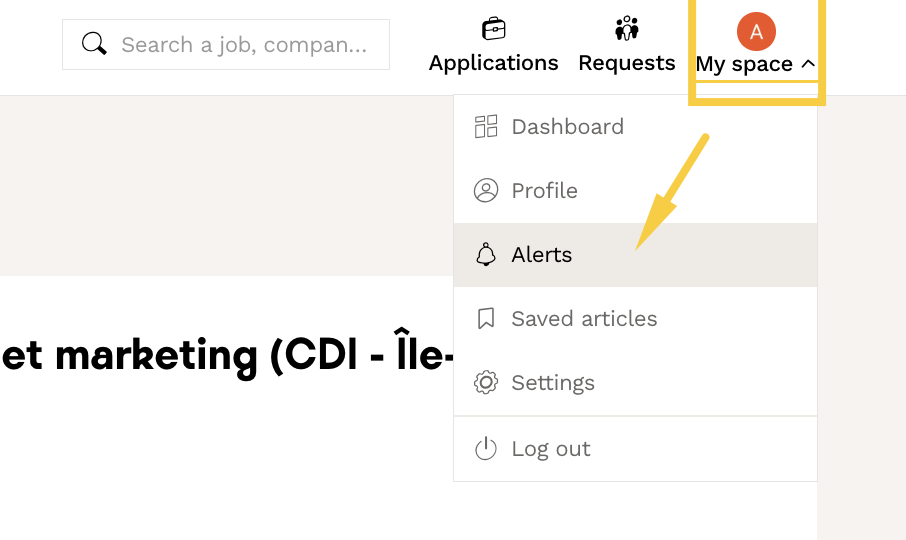Choose Alerts in the dropdown menu
Screen dimensions: 906x540
pyautogui.click(x=542, y=255)
